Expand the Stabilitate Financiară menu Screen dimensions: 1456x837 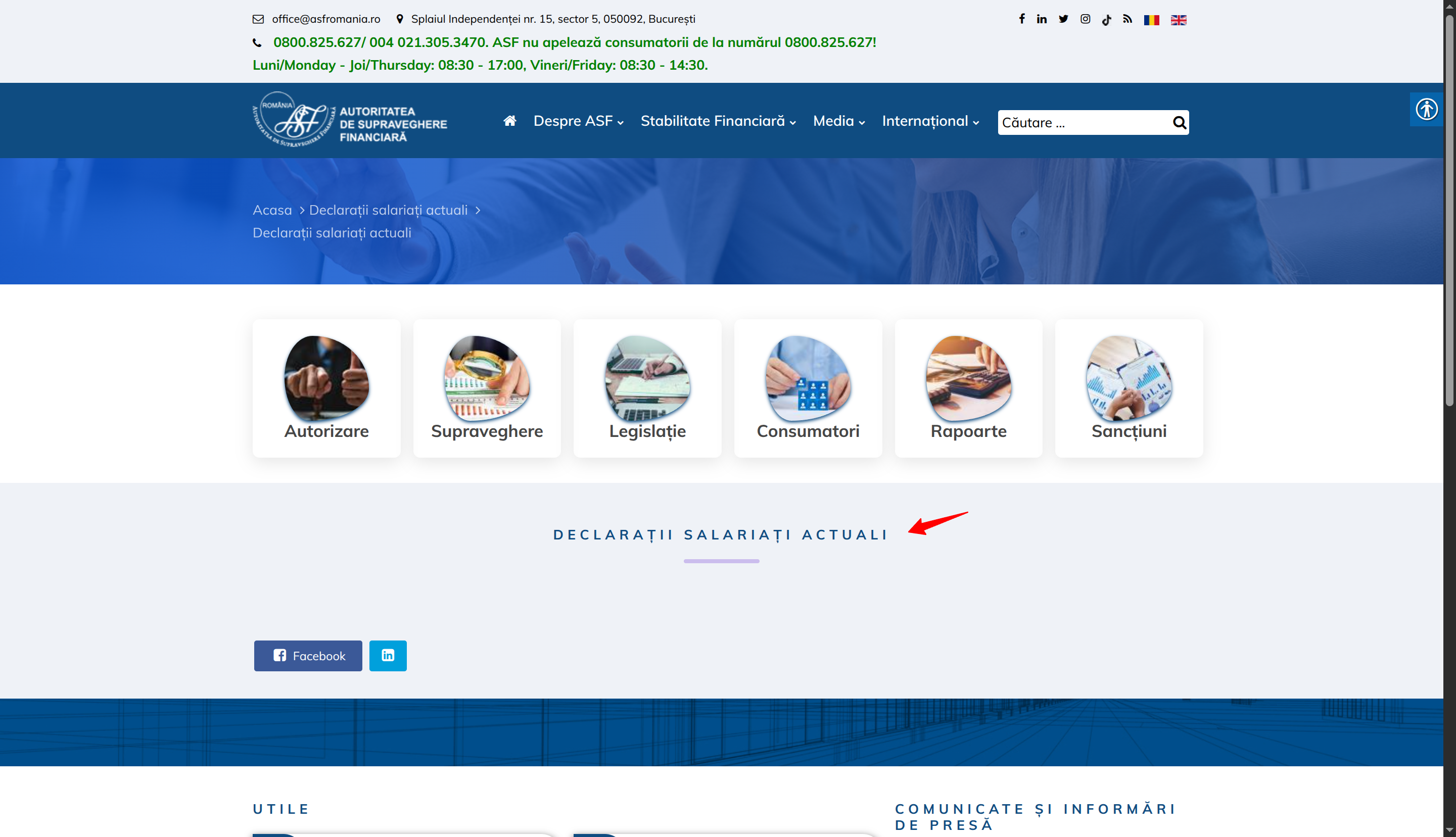click(718, 121)
